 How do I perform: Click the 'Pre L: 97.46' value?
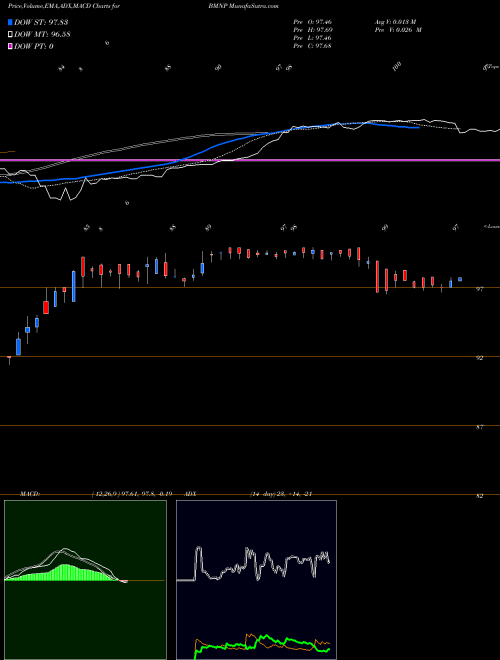[313, 38]
